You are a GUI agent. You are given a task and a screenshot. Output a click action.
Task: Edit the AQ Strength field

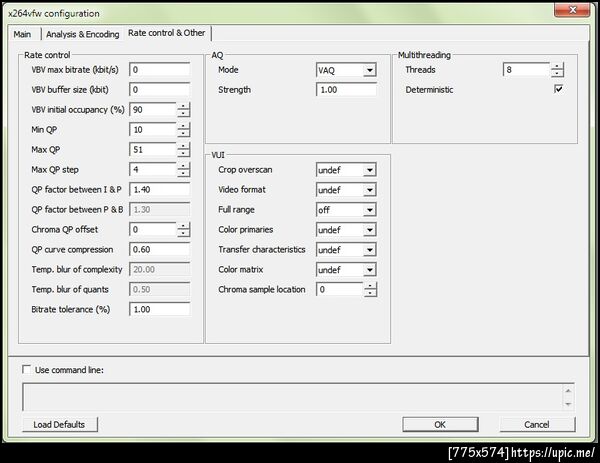click(346, 90)
